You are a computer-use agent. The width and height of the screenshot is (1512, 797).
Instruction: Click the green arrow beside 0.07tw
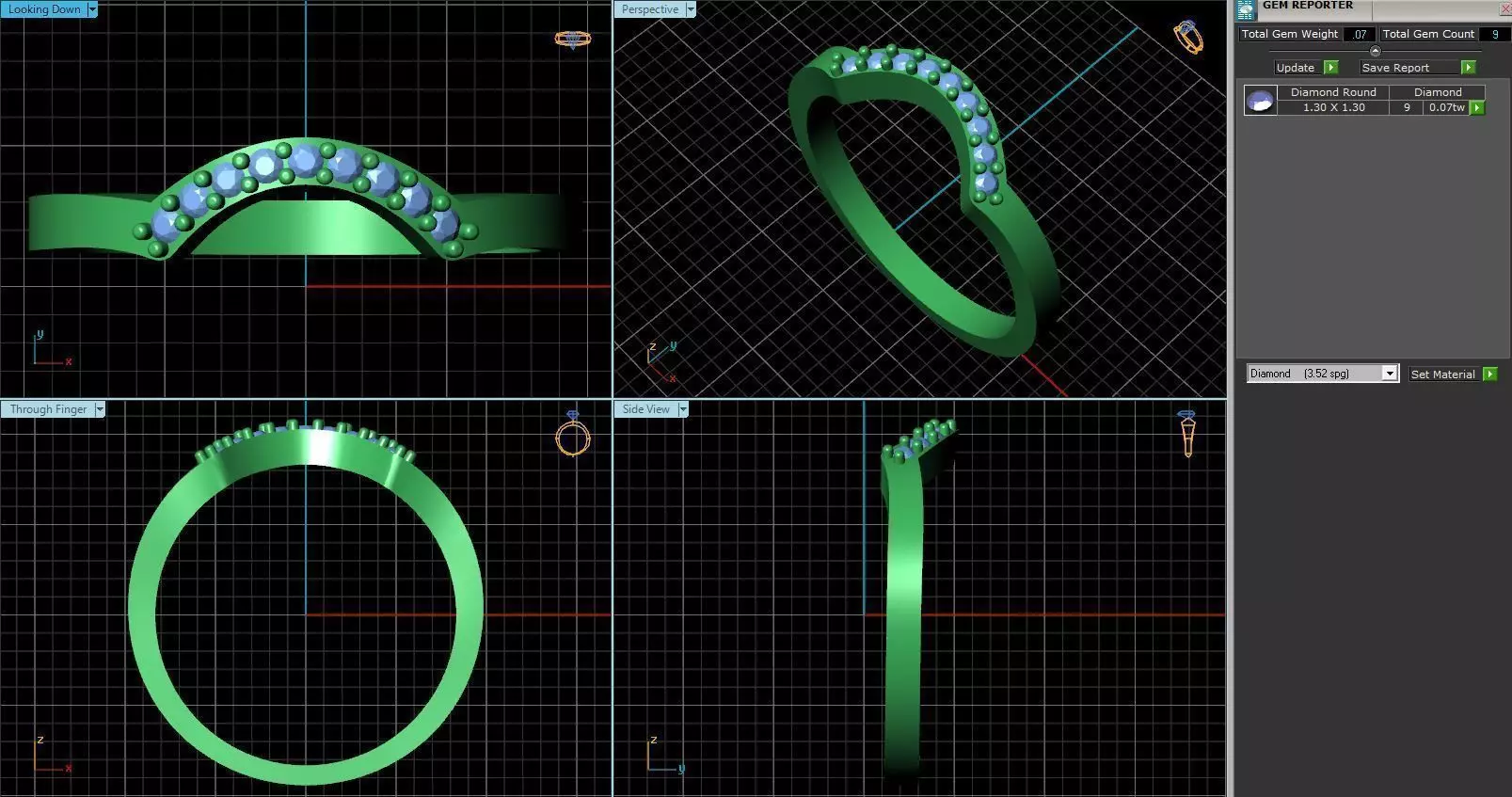point(1477,108)
